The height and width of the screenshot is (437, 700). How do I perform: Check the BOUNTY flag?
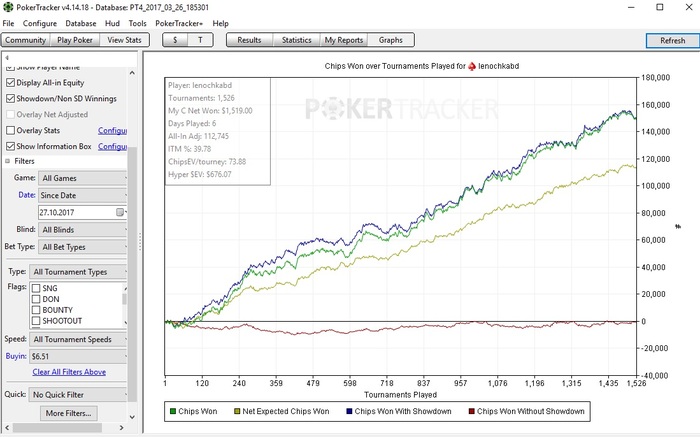[36, 310]
